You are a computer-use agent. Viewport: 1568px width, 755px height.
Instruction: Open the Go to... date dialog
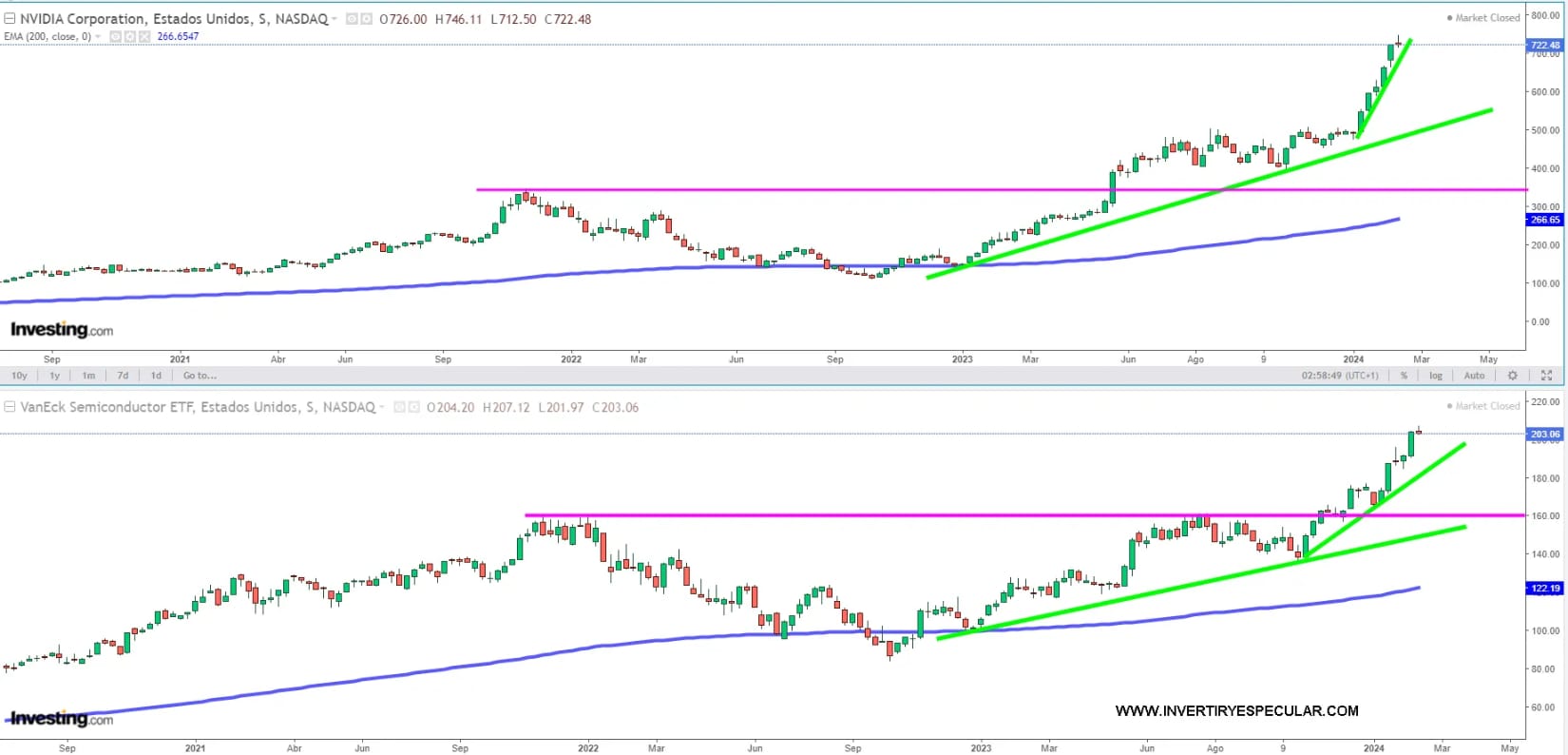click(200, 376)
